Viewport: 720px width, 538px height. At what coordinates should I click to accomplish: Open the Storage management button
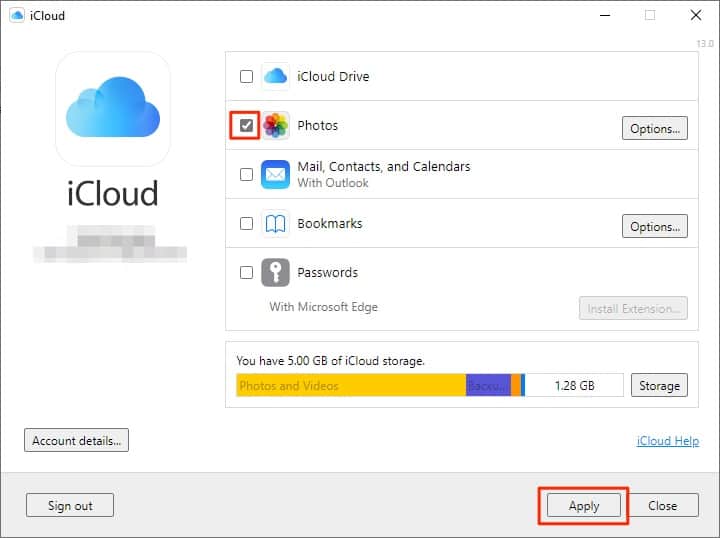click(x=659, y=386)
